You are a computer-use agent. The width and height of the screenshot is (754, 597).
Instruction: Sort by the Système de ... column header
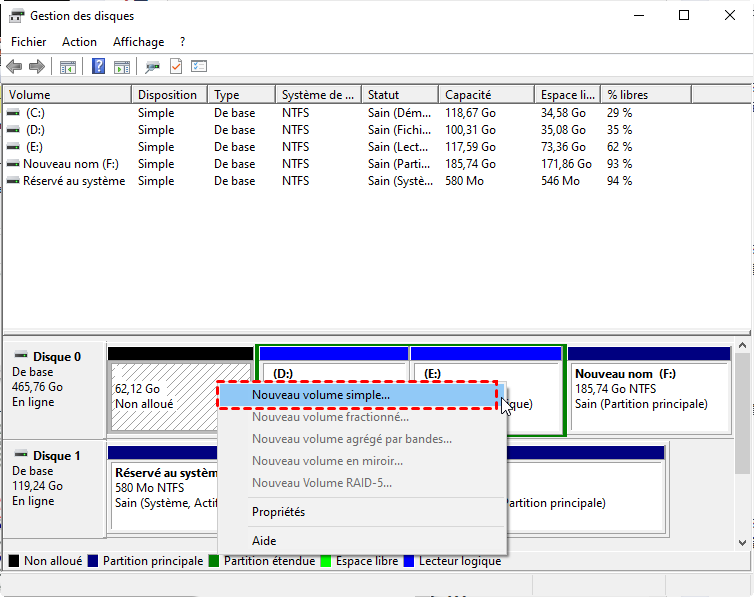coord(319,95)
